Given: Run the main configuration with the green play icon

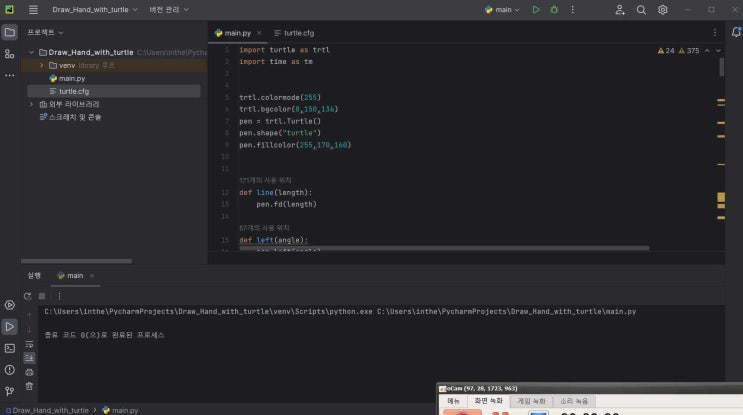Looking at the screenshot, I should point(535,9).
